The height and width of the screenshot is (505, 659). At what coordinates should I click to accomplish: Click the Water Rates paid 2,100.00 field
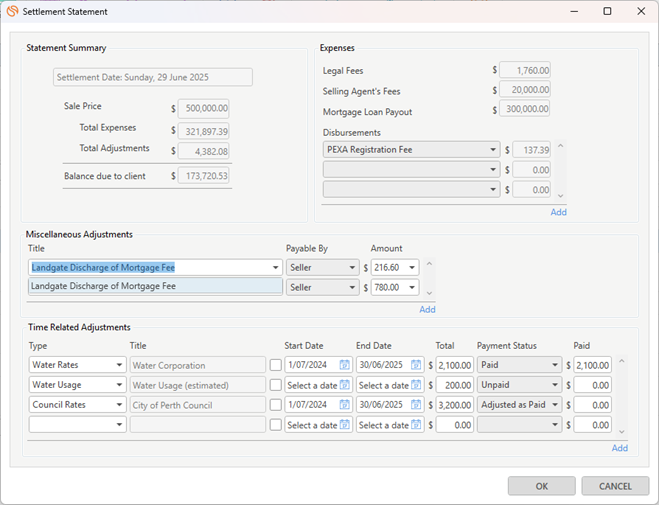(x=592, y=365)
